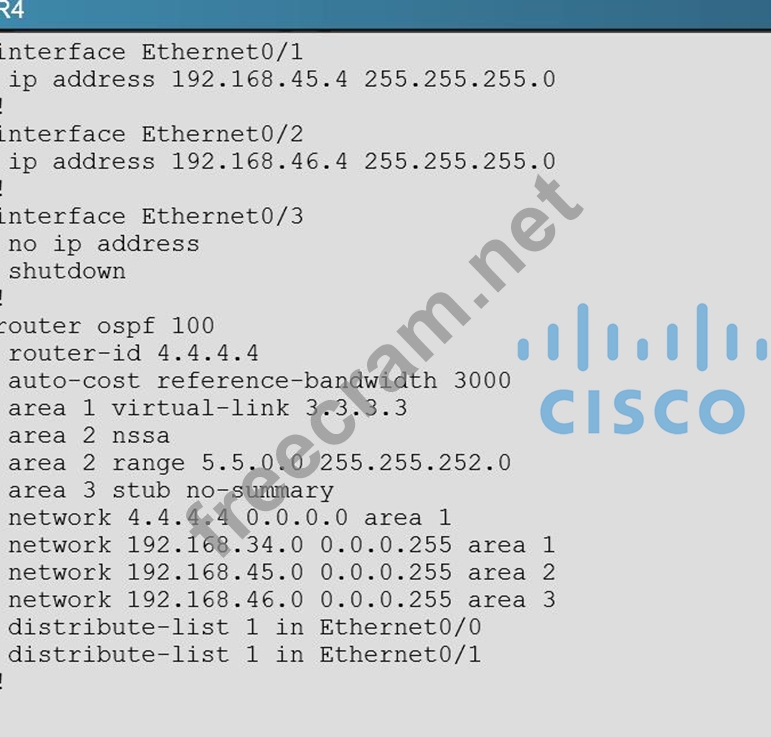Click the IP address 192.168.45.4 line
This screenshot has height=737, width=771.
[281, 79]
